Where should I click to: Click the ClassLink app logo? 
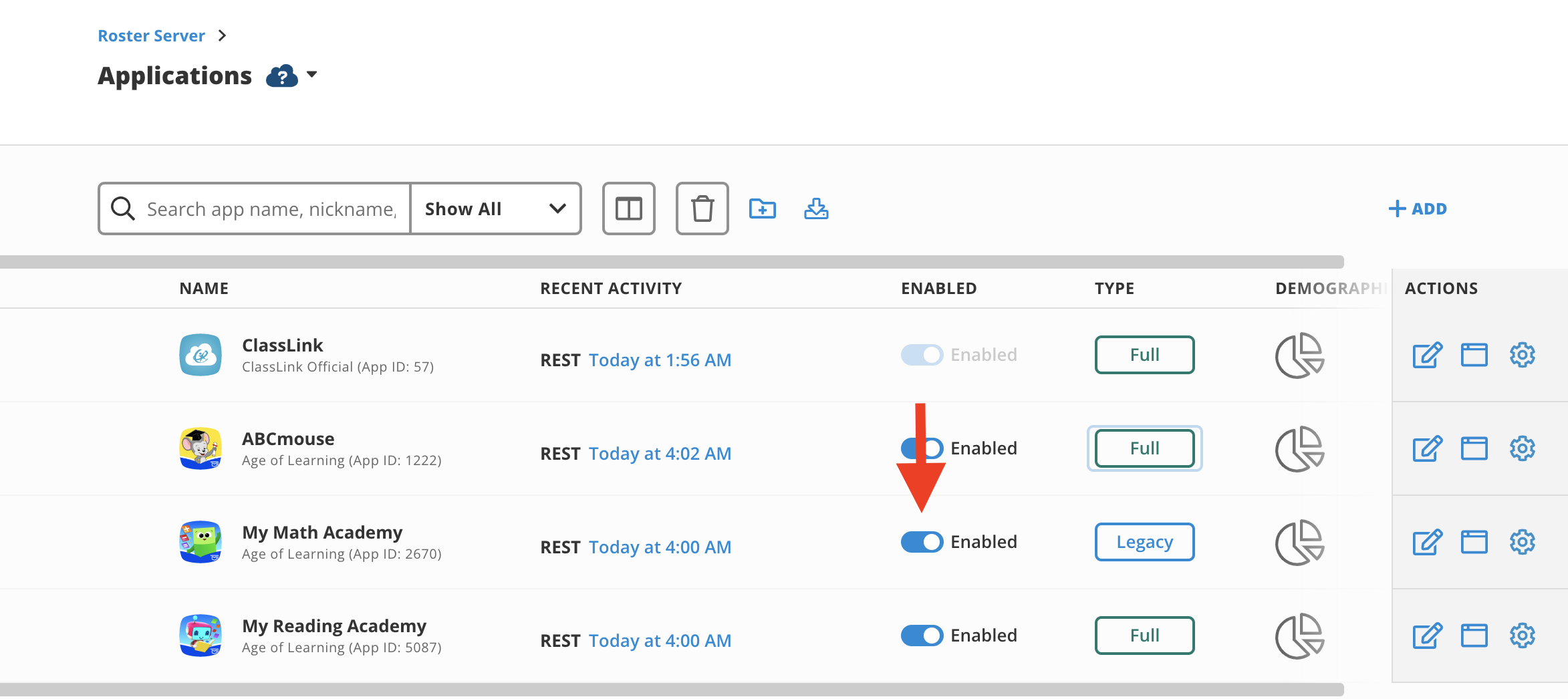pos(201,355)
